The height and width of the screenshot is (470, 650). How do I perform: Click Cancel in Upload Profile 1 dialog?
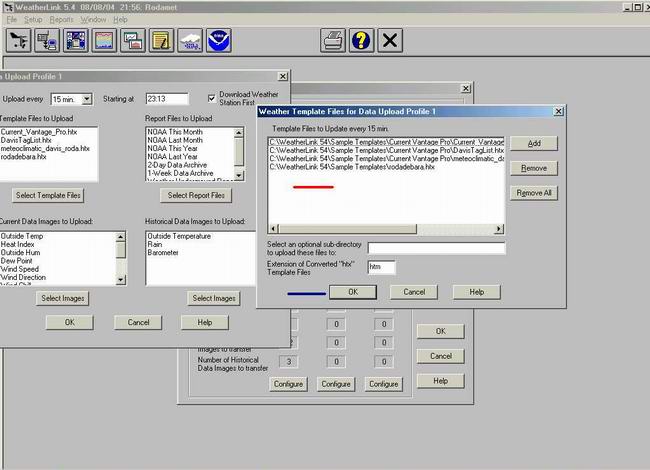click(138, 322)
